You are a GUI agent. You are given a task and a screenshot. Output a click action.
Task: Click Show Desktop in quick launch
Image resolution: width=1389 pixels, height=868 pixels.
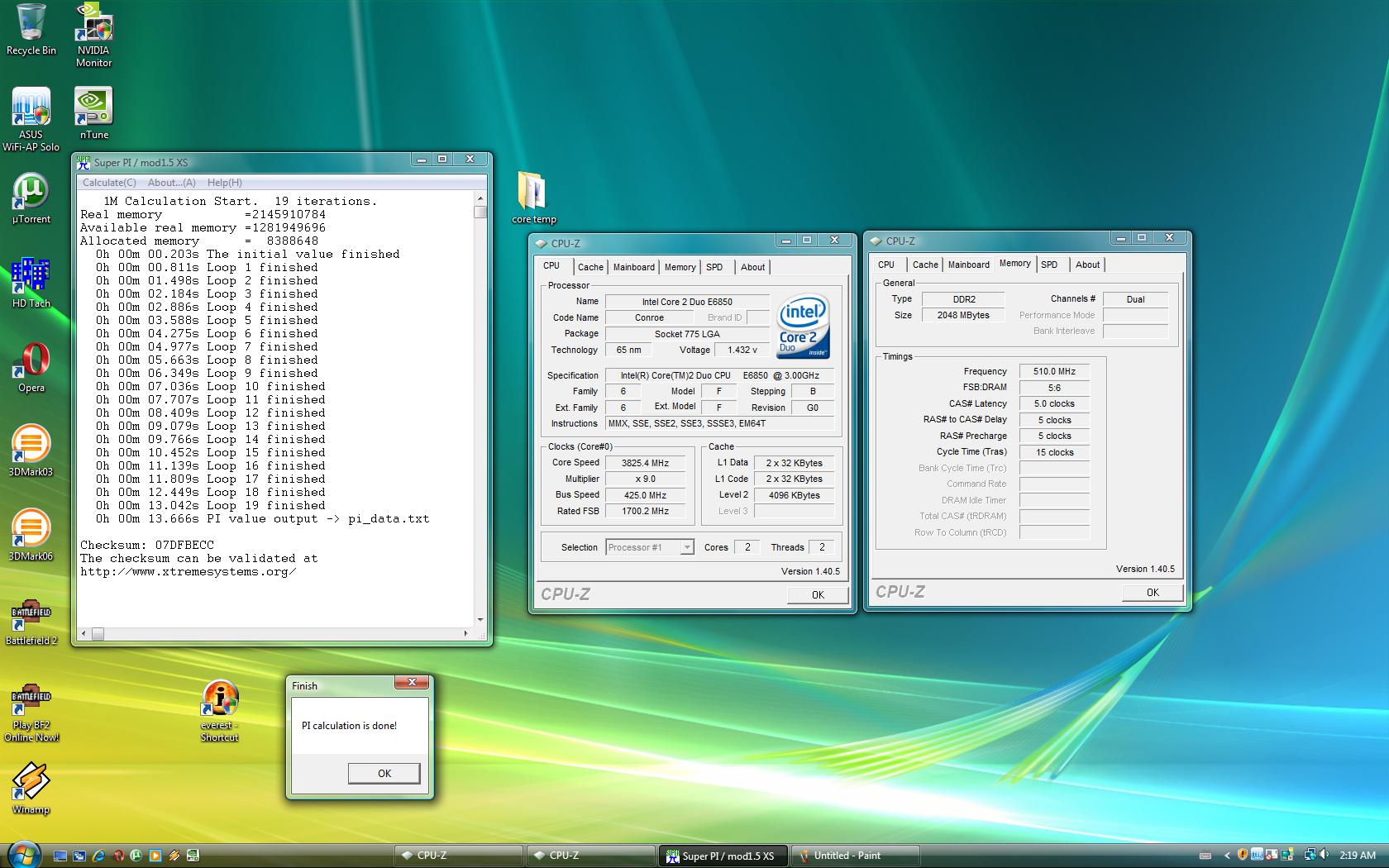[60, 856]
